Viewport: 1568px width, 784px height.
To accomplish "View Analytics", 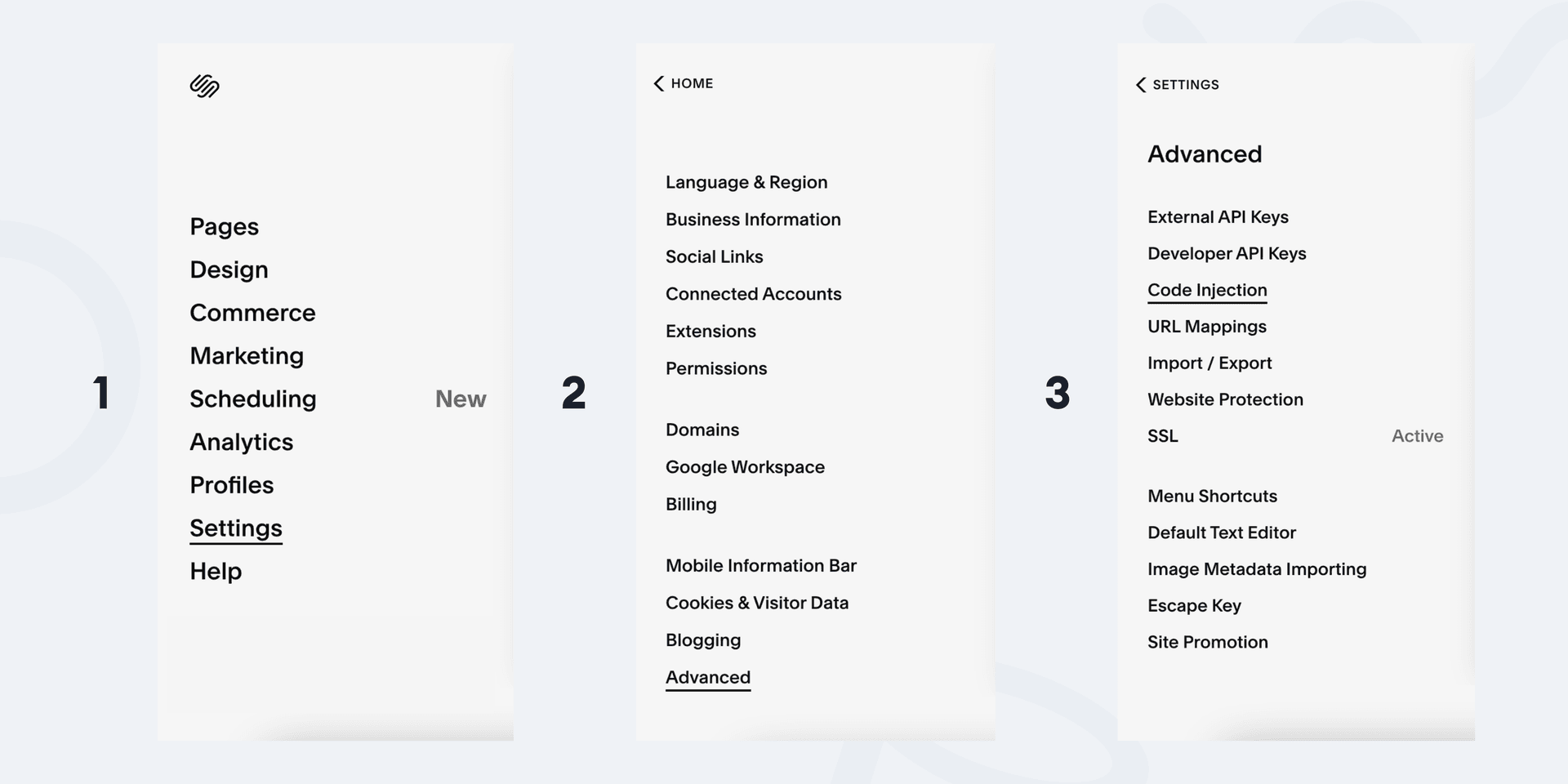I will (x=241, y=441).
